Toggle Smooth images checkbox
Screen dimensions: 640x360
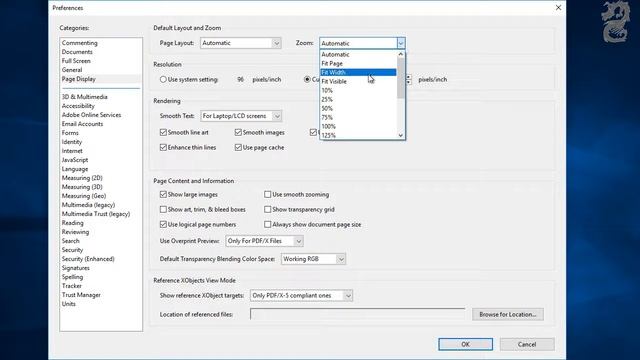pos(238,132)
